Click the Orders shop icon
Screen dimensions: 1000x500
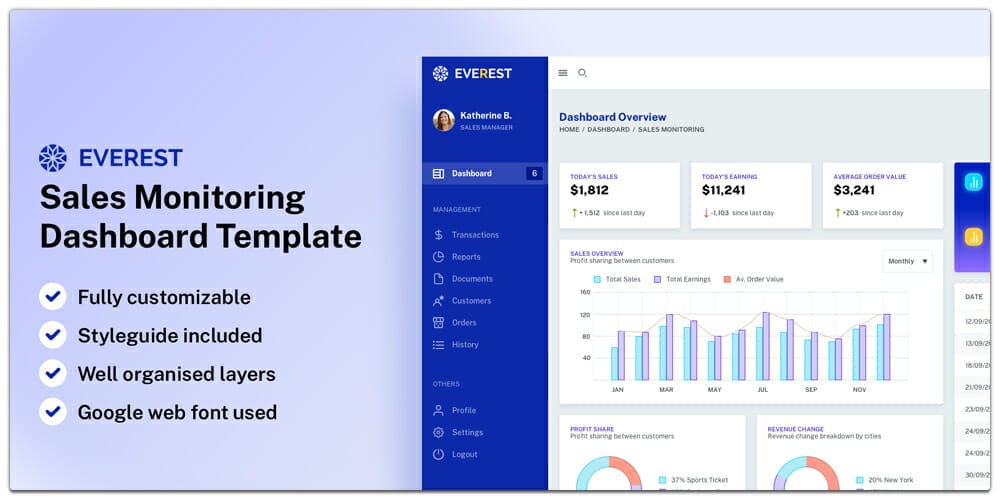click(x=438, y=323)
